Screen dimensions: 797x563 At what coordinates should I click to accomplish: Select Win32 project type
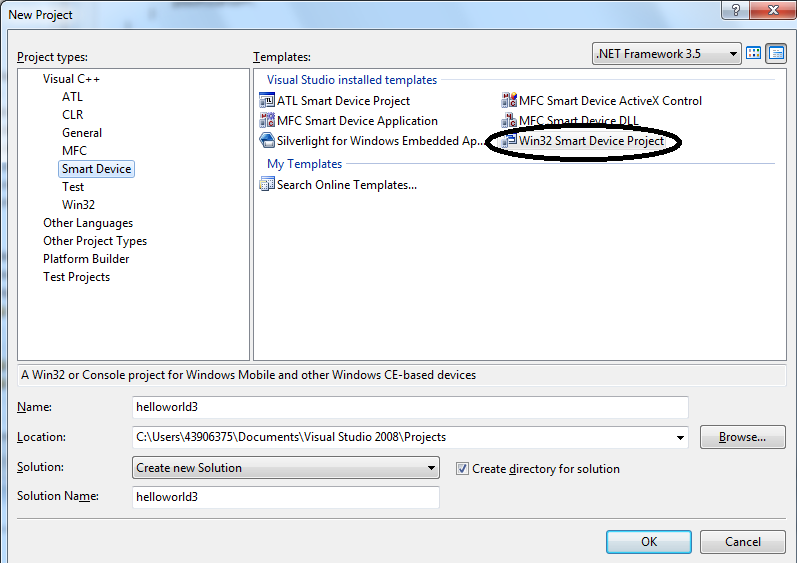pos(78,205)
